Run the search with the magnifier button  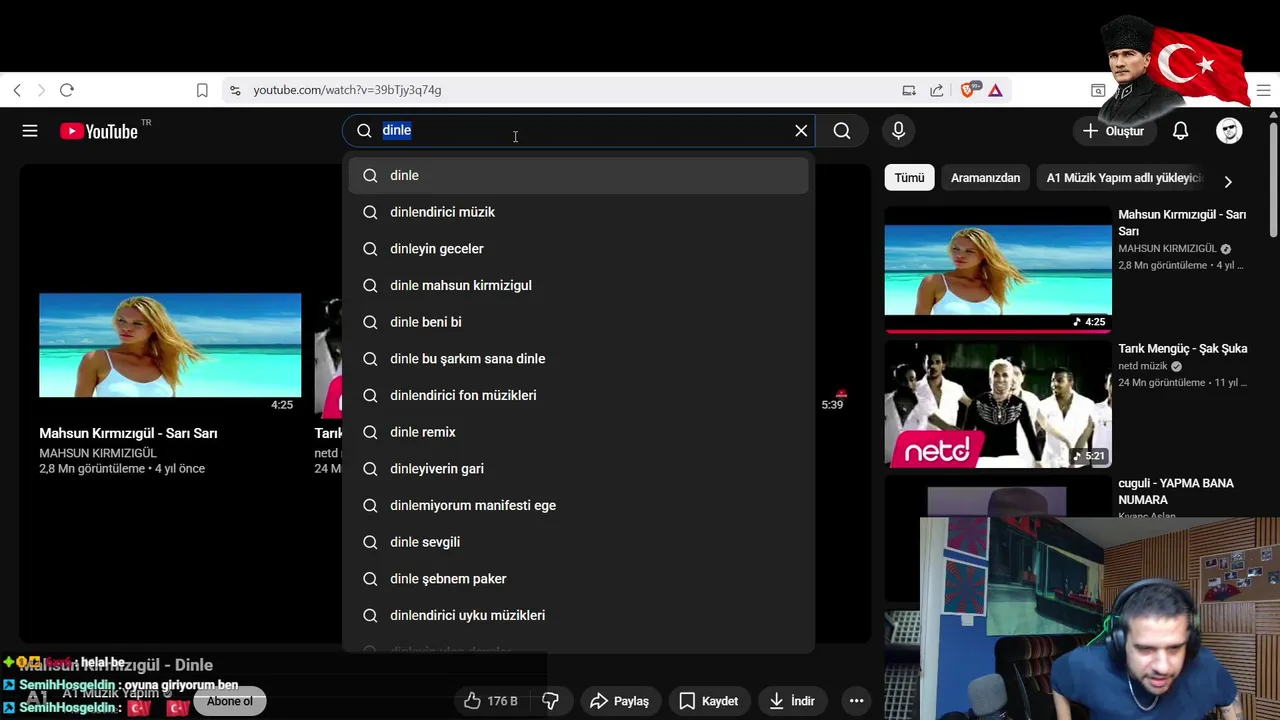(842, 130)
